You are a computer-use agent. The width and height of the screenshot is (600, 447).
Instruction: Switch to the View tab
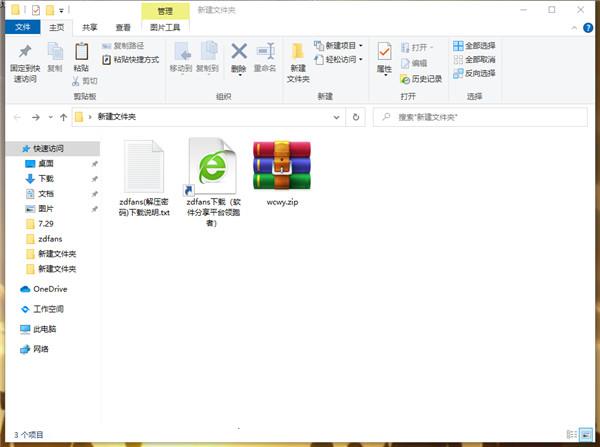click(x=123, y=27)
